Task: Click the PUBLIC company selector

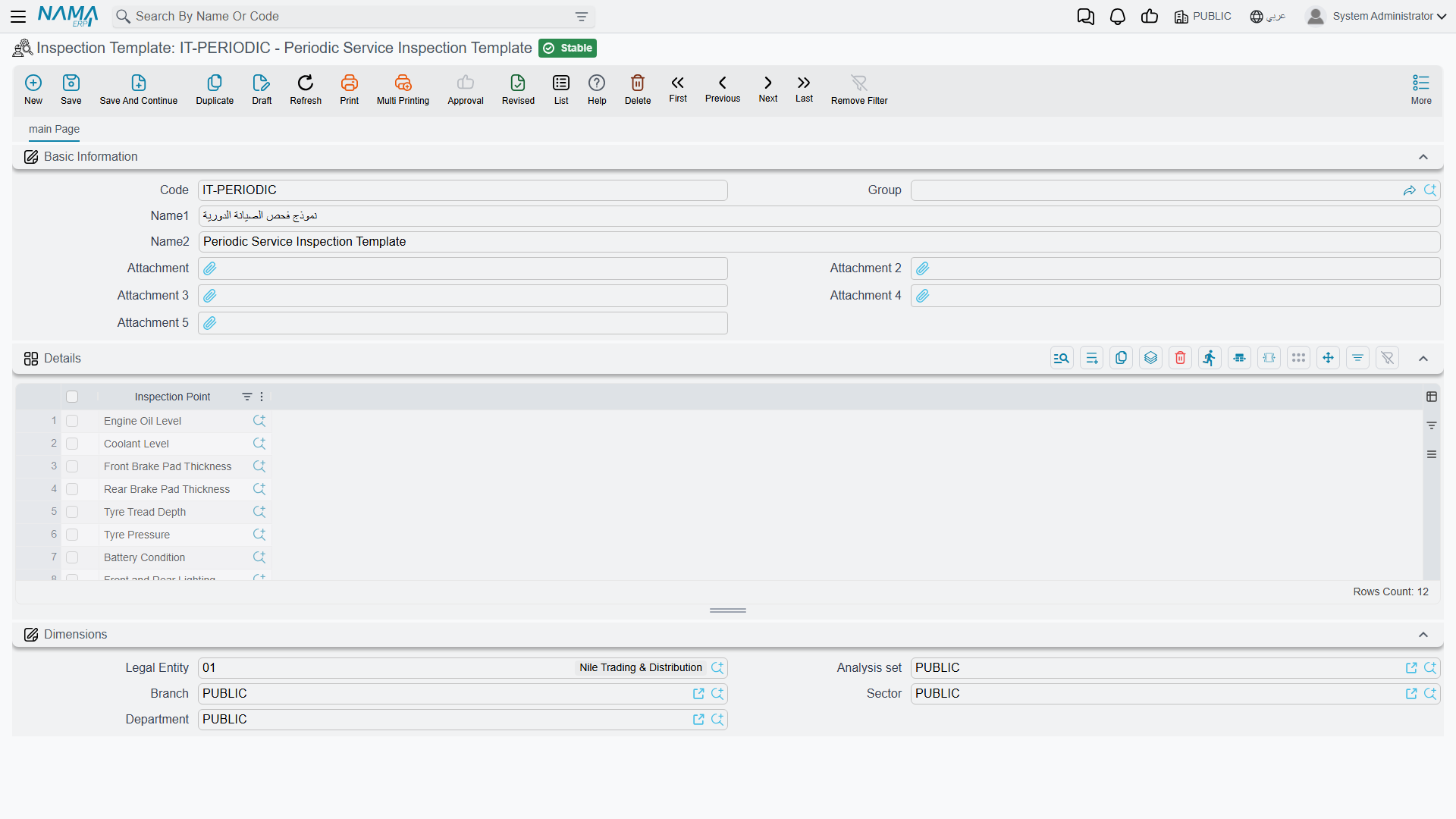Action: click(1203, 17)
